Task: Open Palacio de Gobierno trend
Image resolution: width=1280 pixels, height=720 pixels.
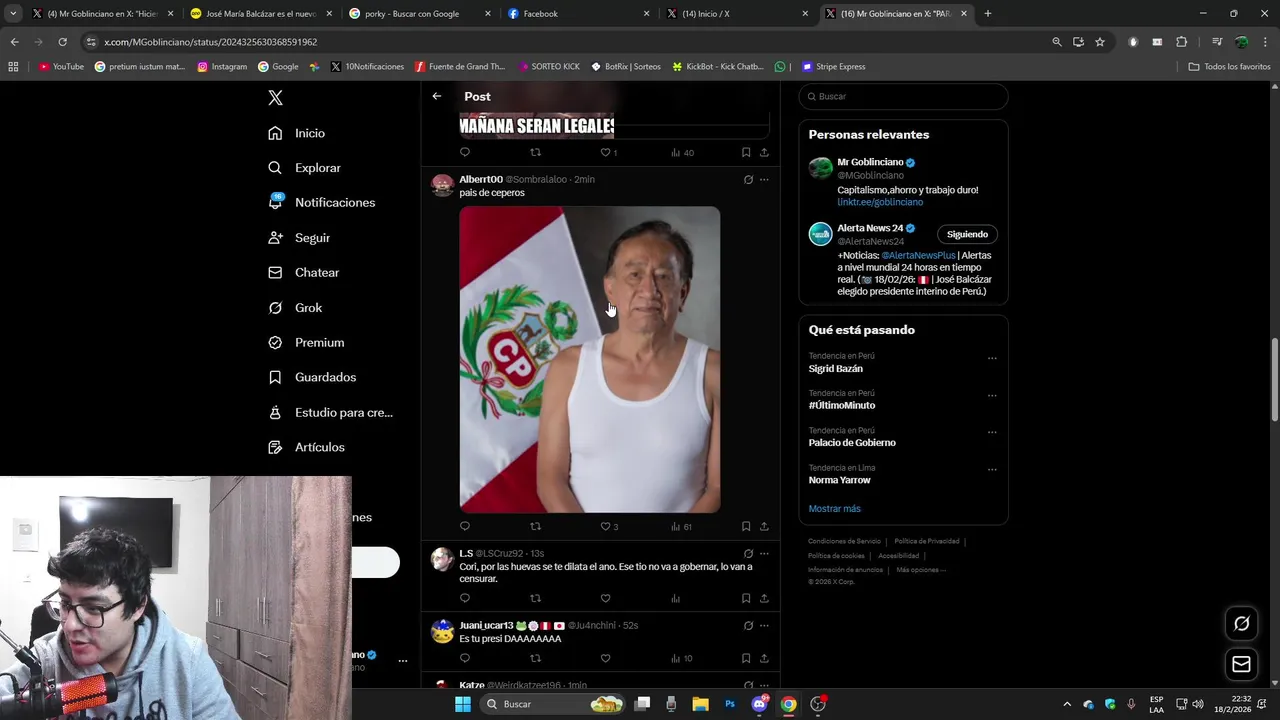Action: tap(852, 443)
